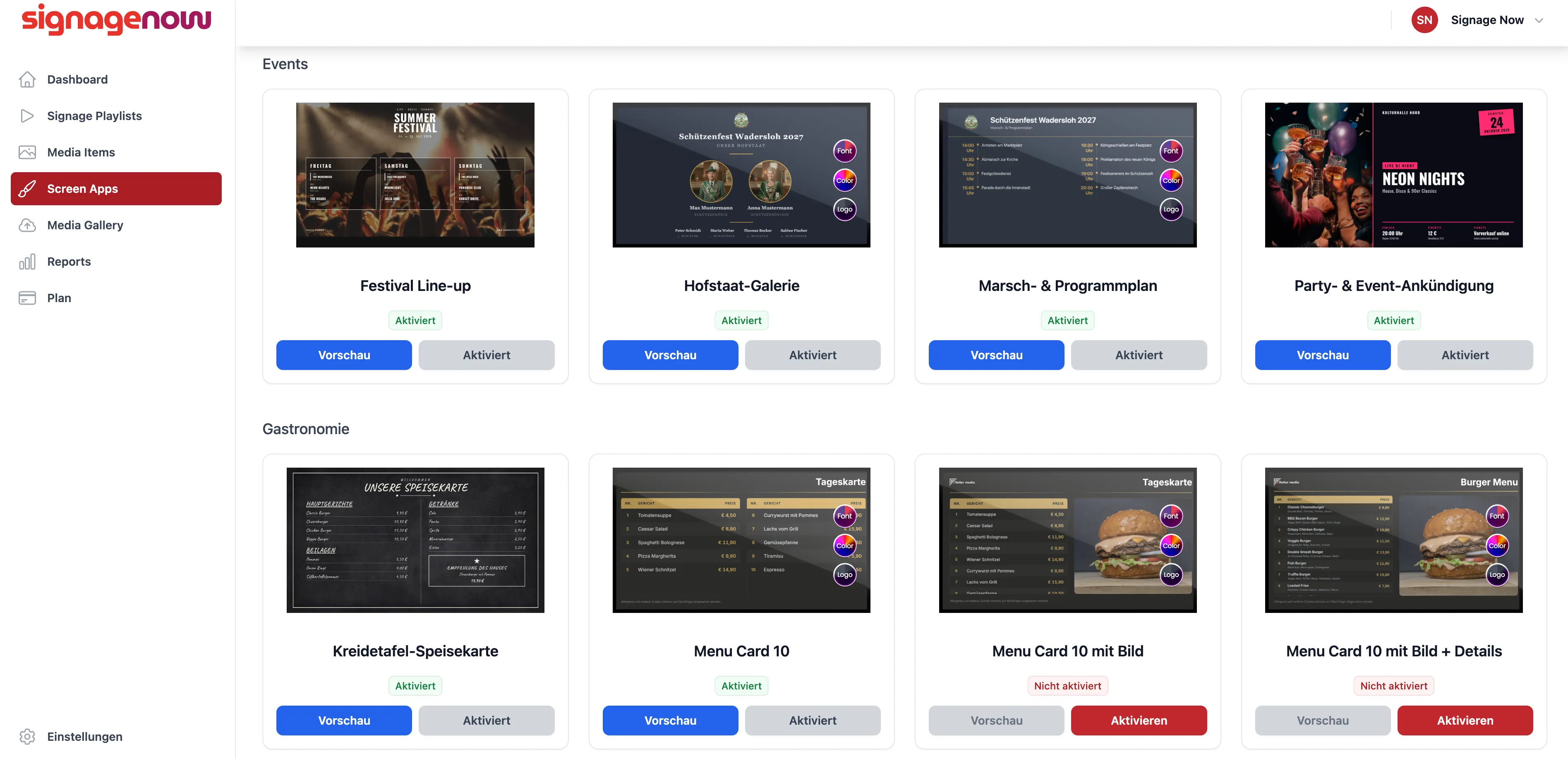Screen dimensions: 1568x759
Task: Click the Plan card icon
Action: [x=27, y=298]
